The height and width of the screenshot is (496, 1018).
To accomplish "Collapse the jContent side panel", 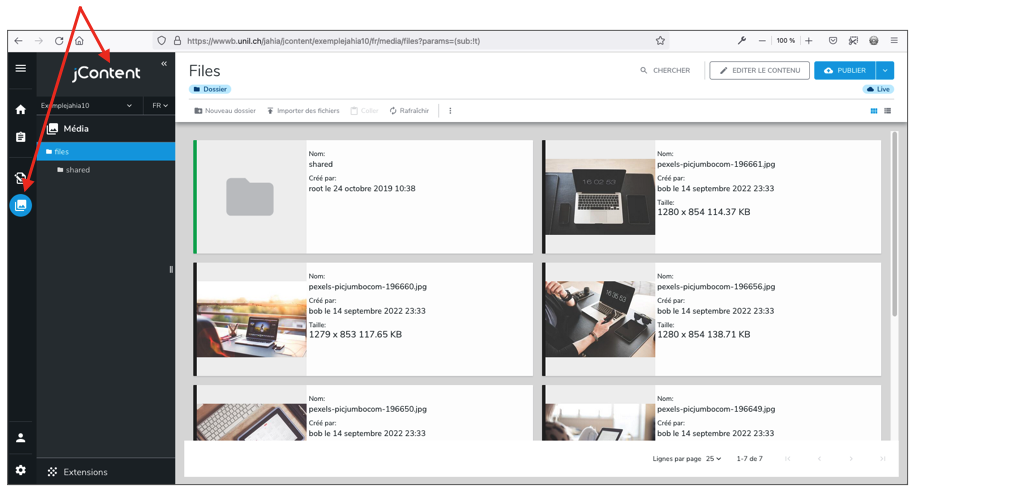I will [164, 64].
